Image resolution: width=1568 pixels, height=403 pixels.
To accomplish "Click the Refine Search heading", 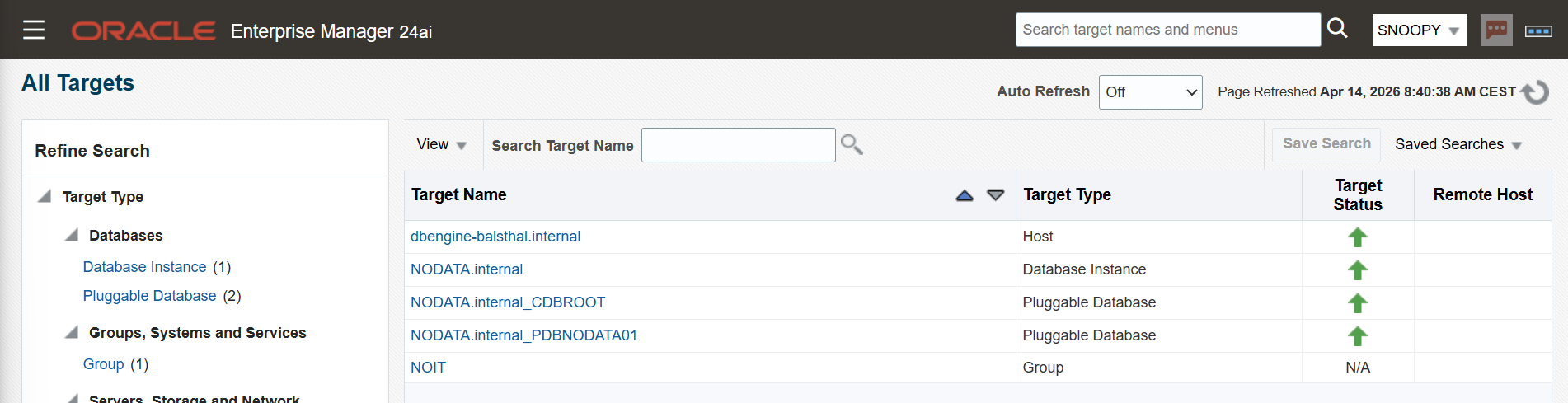I will pos(92,151).
